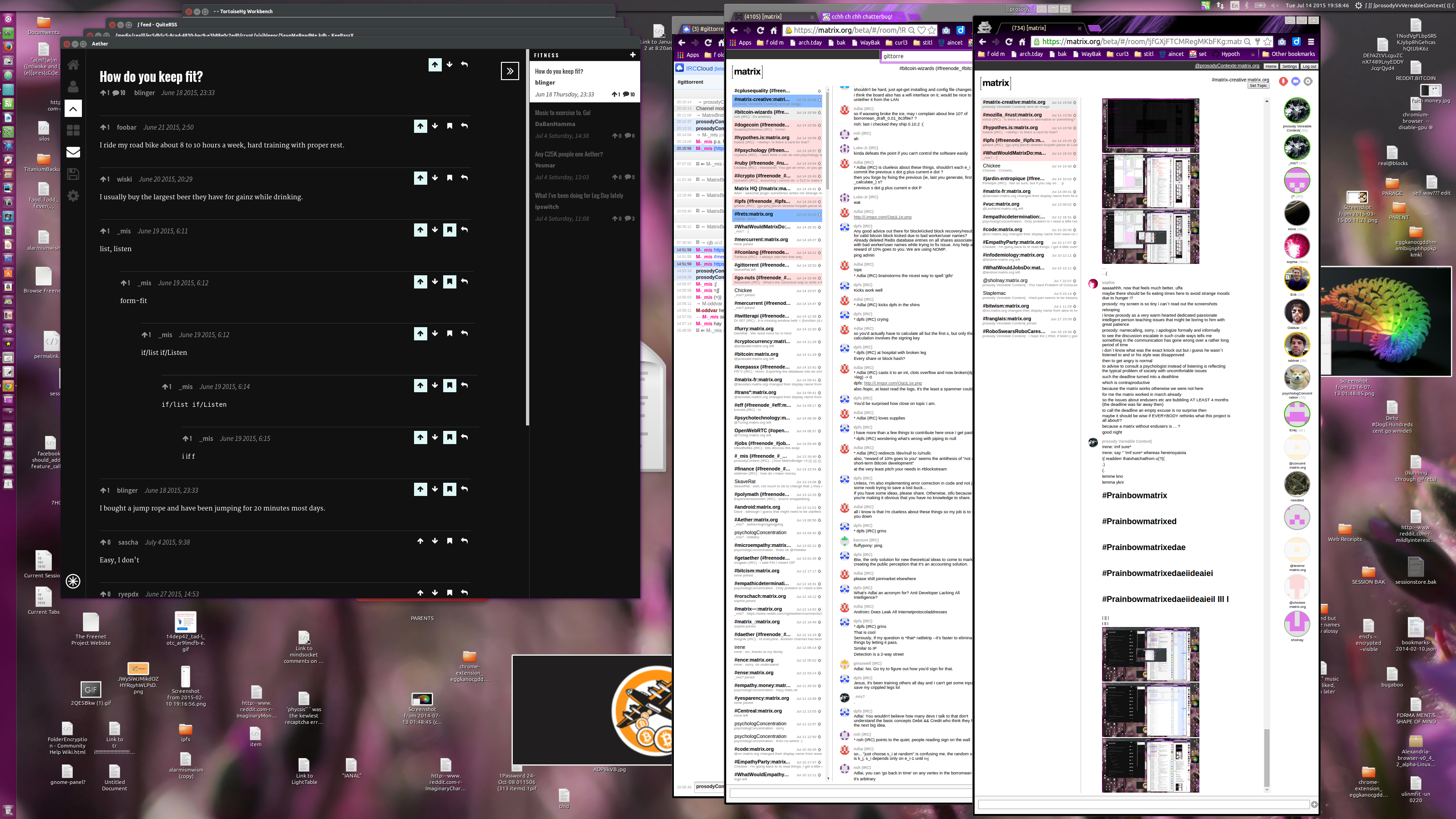Expand hidden bookmarks overflow chevron in Chrome
This screenshot has height=819, width=1456.
coord(1253,54)
